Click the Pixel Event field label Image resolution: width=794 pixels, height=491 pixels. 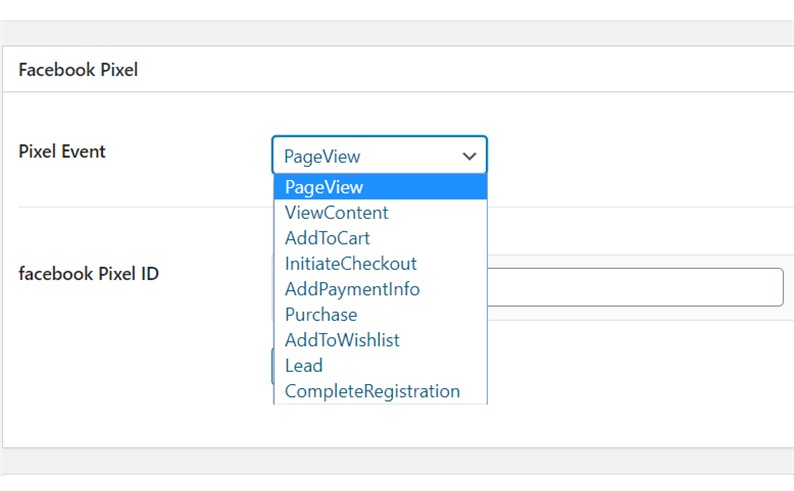(62, 152)
